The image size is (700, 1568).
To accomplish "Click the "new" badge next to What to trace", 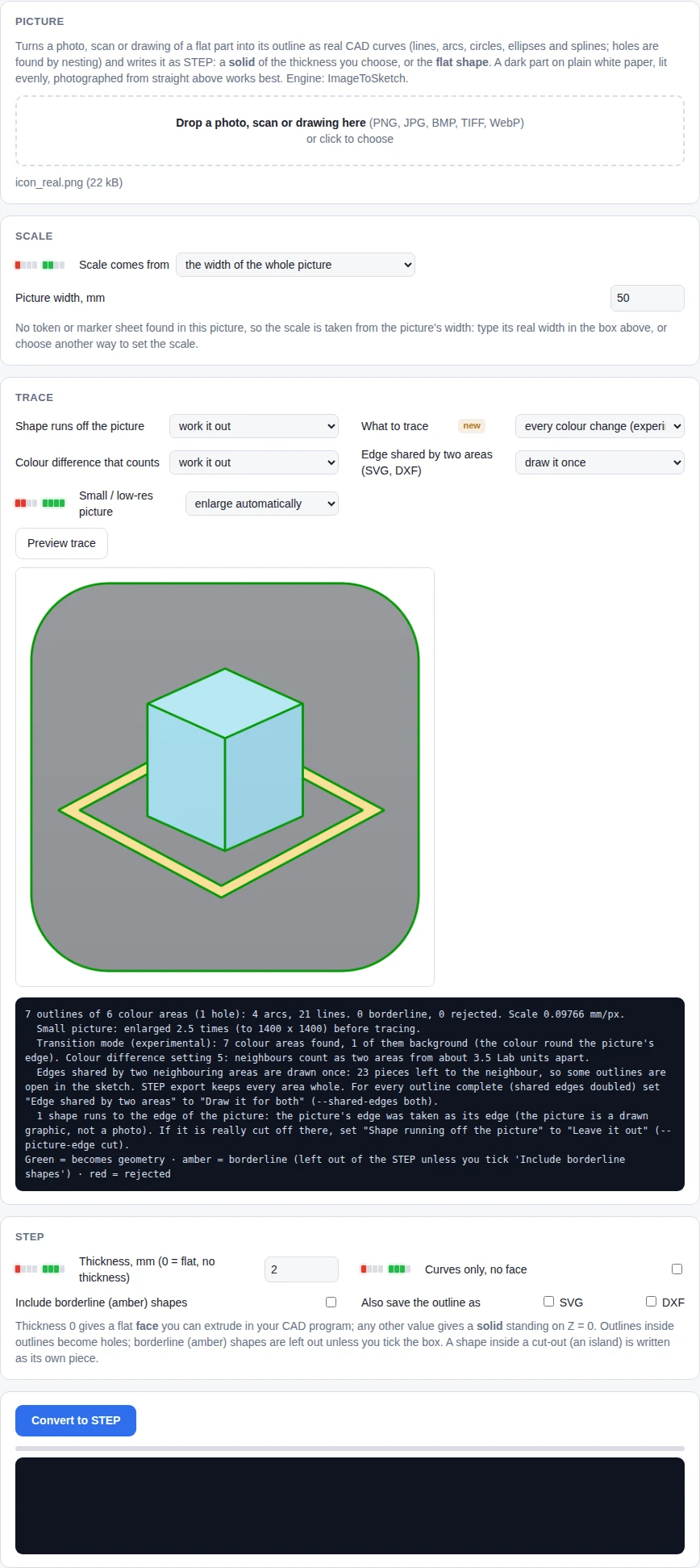I will 472,426.
